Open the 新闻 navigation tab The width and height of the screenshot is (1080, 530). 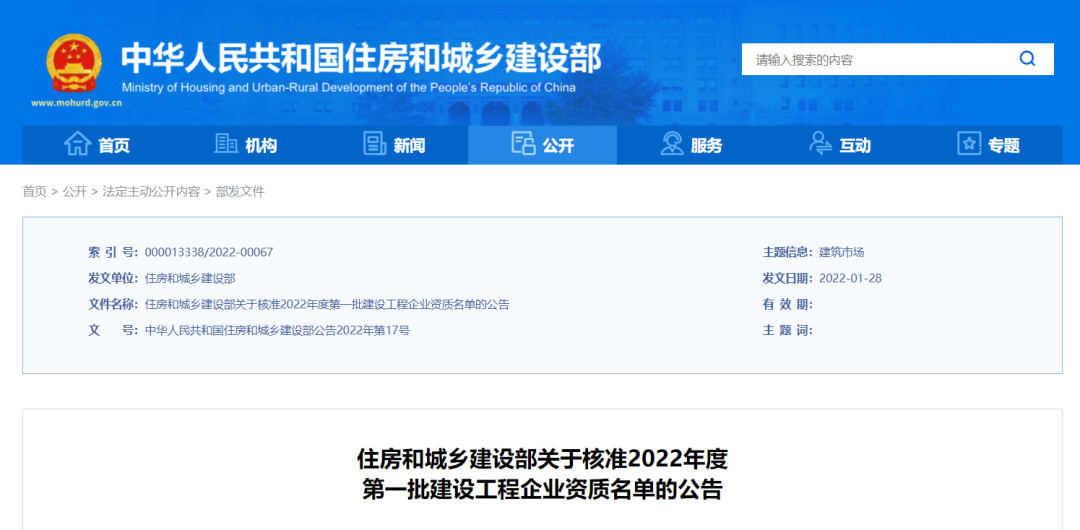point(394,145)
